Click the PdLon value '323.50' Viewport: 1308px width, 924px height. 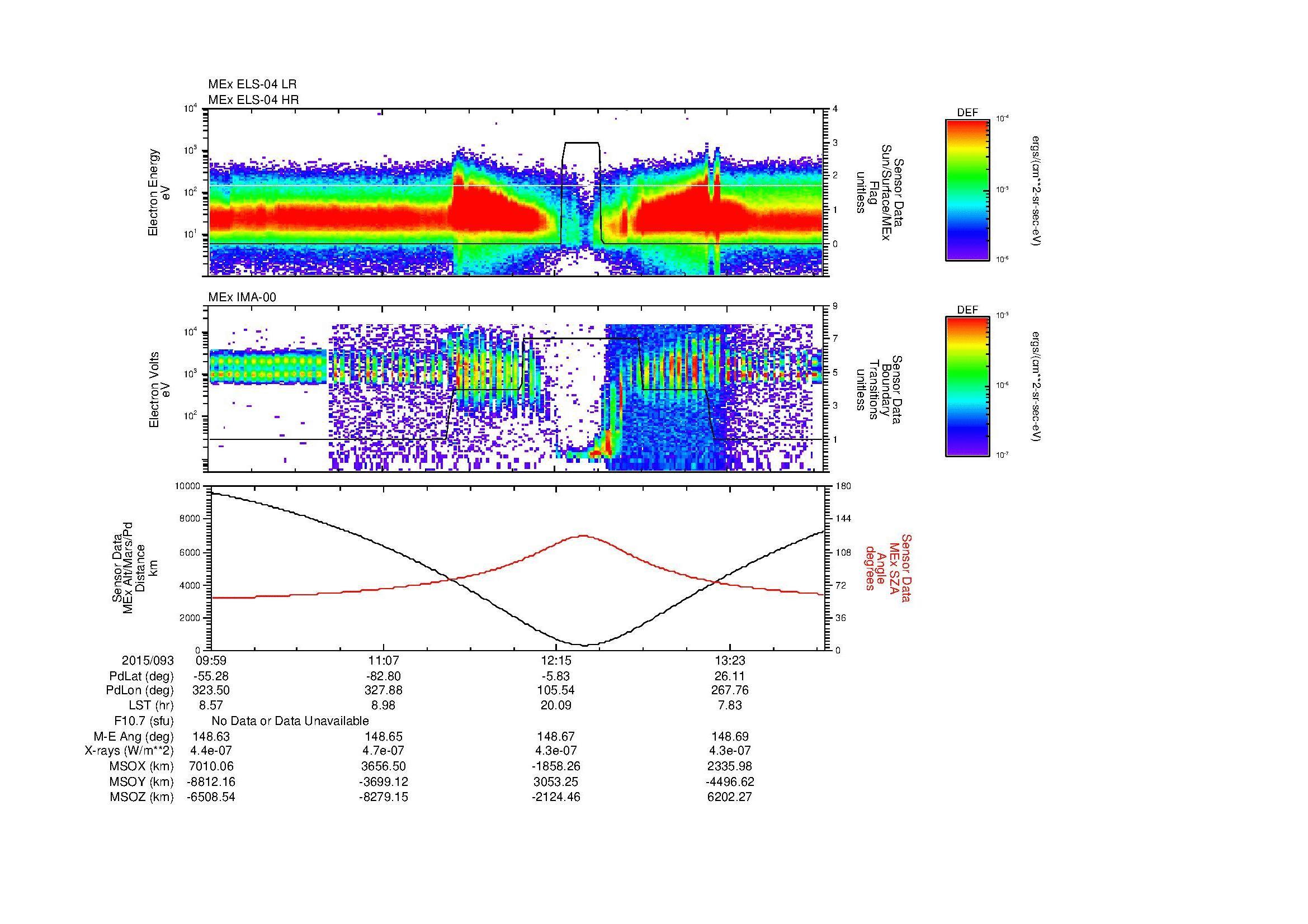pos(211,690)
